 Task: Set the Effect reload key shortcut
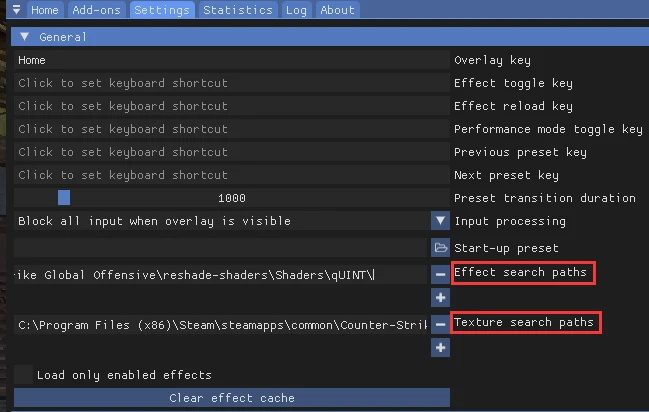coord(231,106)
